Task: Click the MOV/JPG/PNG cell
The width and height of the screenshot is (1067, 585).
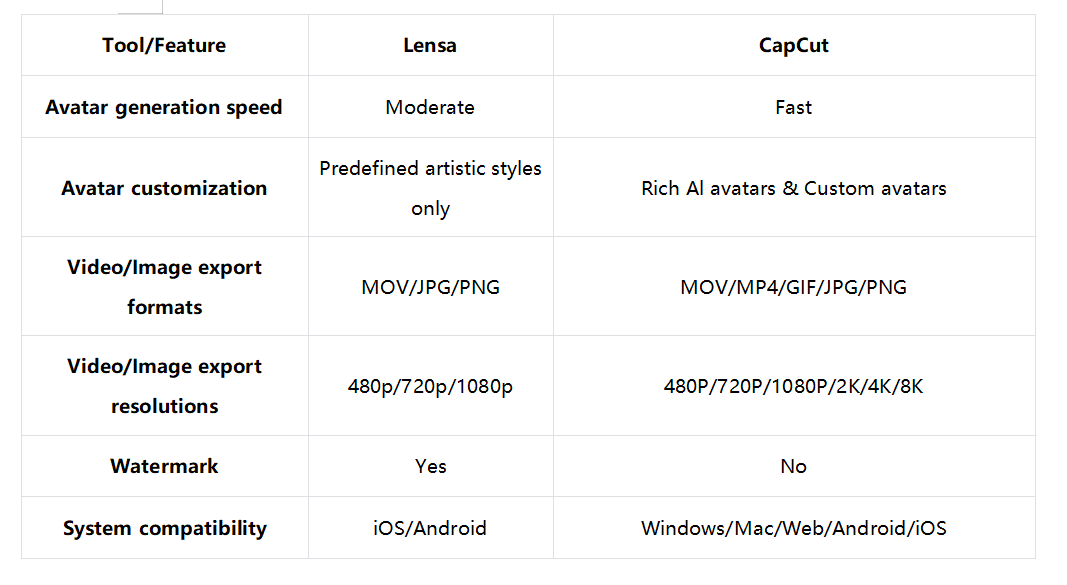Action: (x=430, y=287)
